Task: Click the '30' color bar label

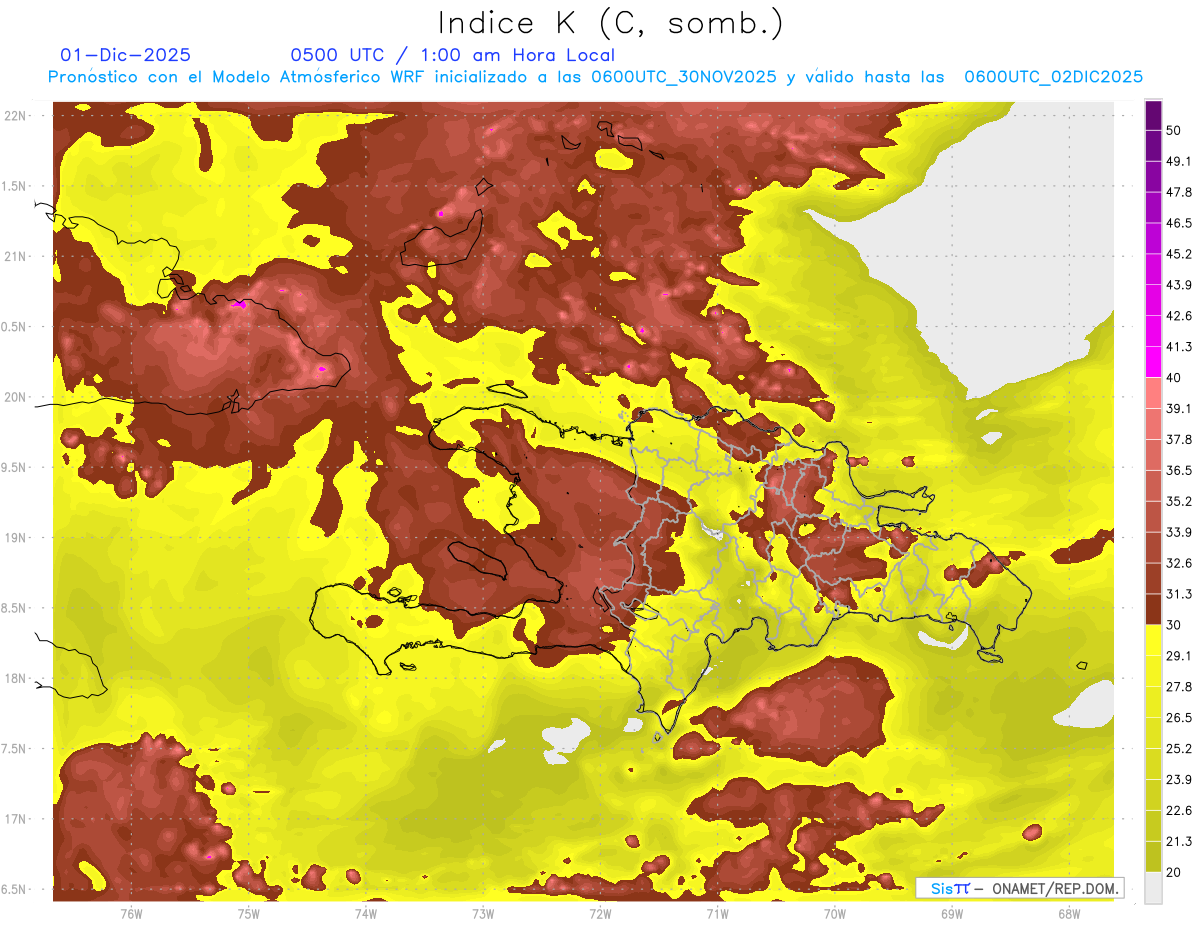Action: coord(1175,625)
